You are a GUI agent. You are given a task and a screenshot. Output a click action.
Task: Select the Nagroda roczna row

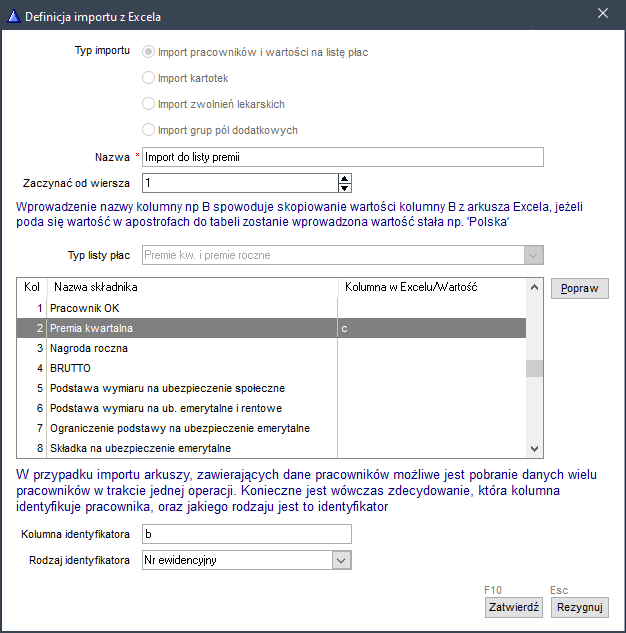271,348
